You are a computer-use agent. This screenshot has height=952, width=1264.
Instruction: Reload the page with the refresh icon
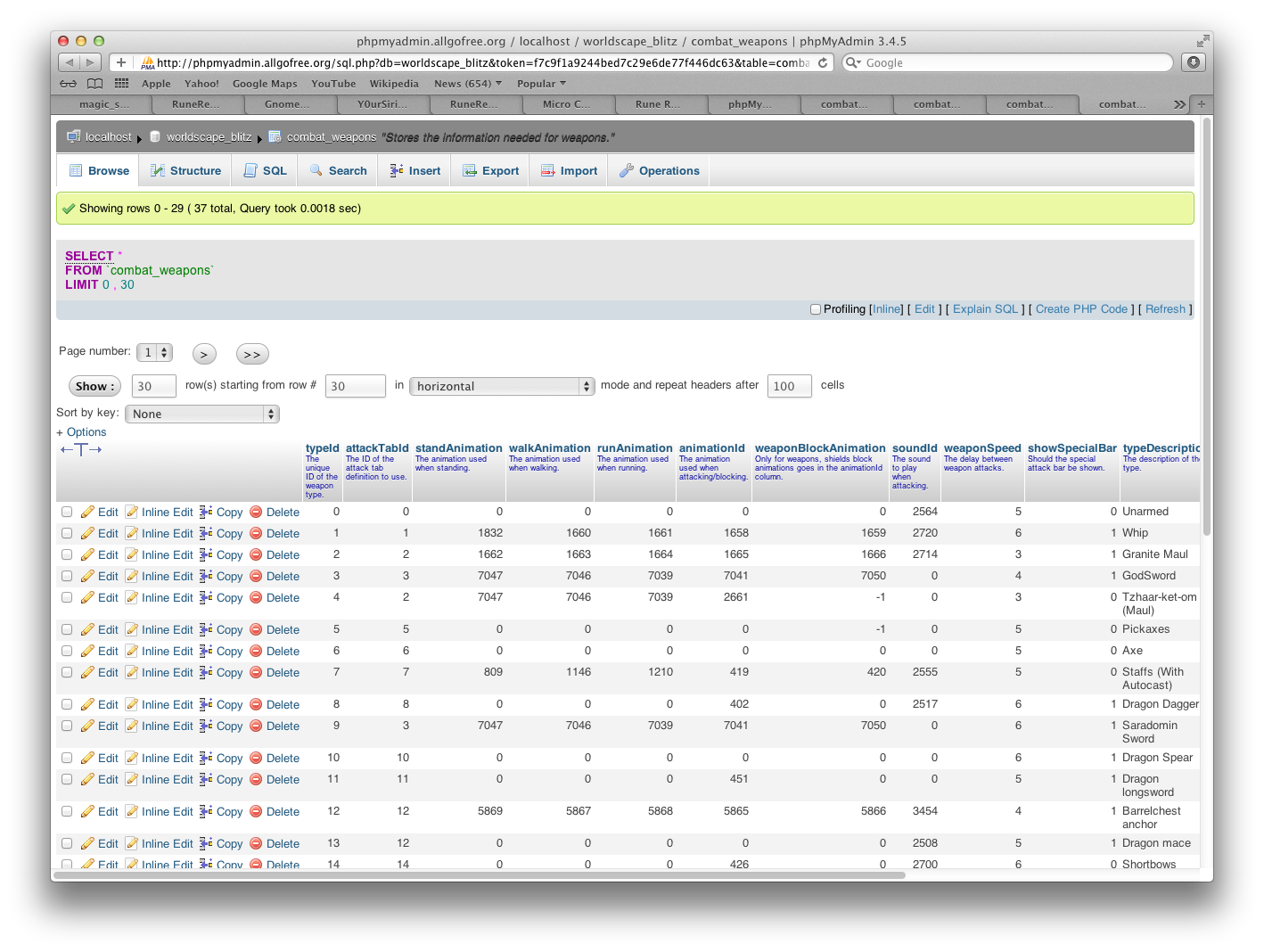824,62
